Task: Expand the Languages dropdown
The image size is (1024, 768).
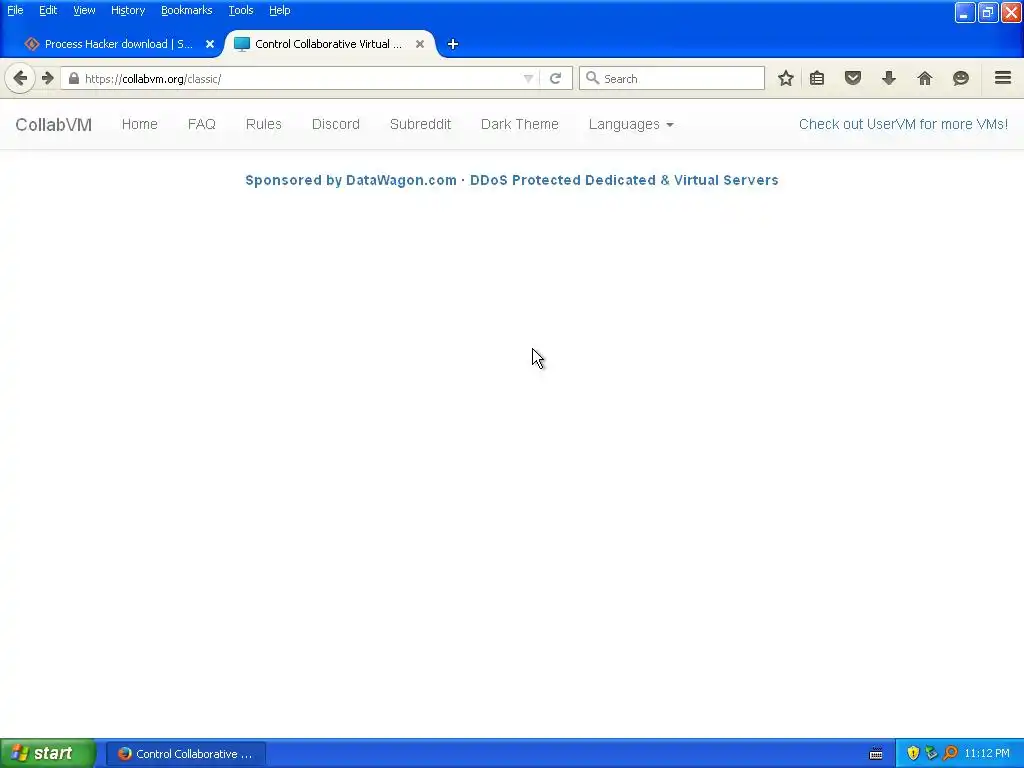Action: pos(631,124)
